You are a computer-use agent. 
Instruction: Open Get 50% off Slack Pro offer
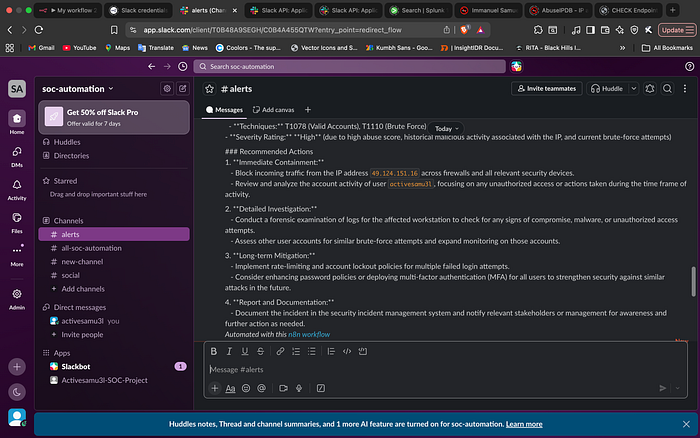coord(114,117)
